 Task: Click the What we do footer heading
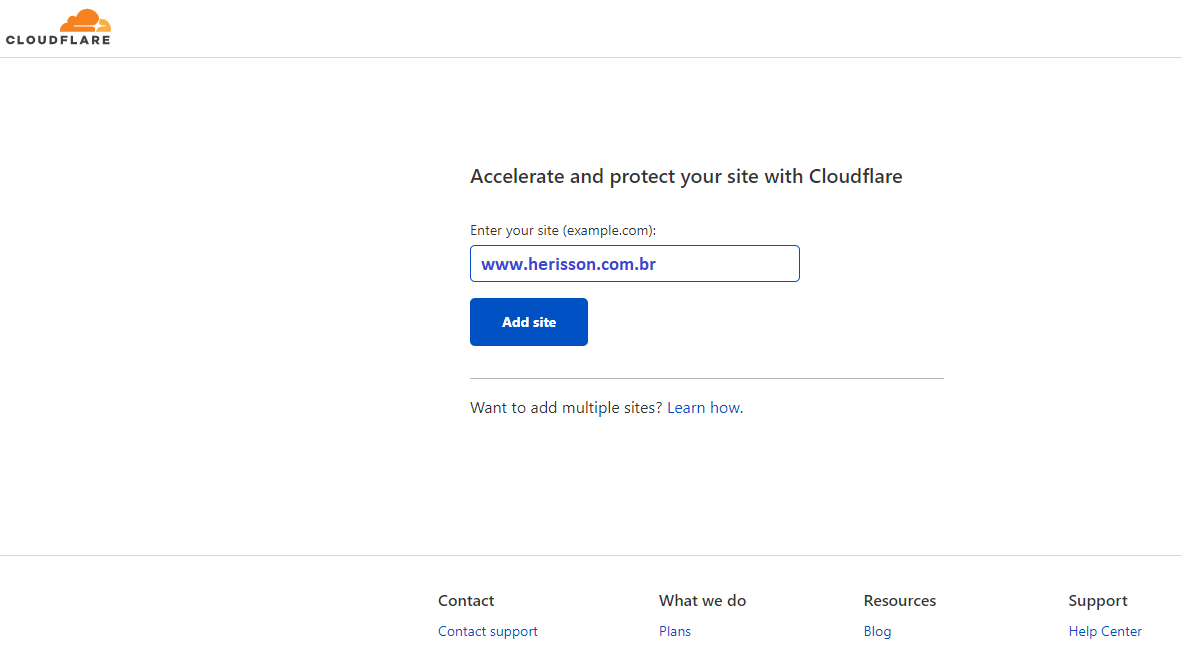tap(703, 601)
